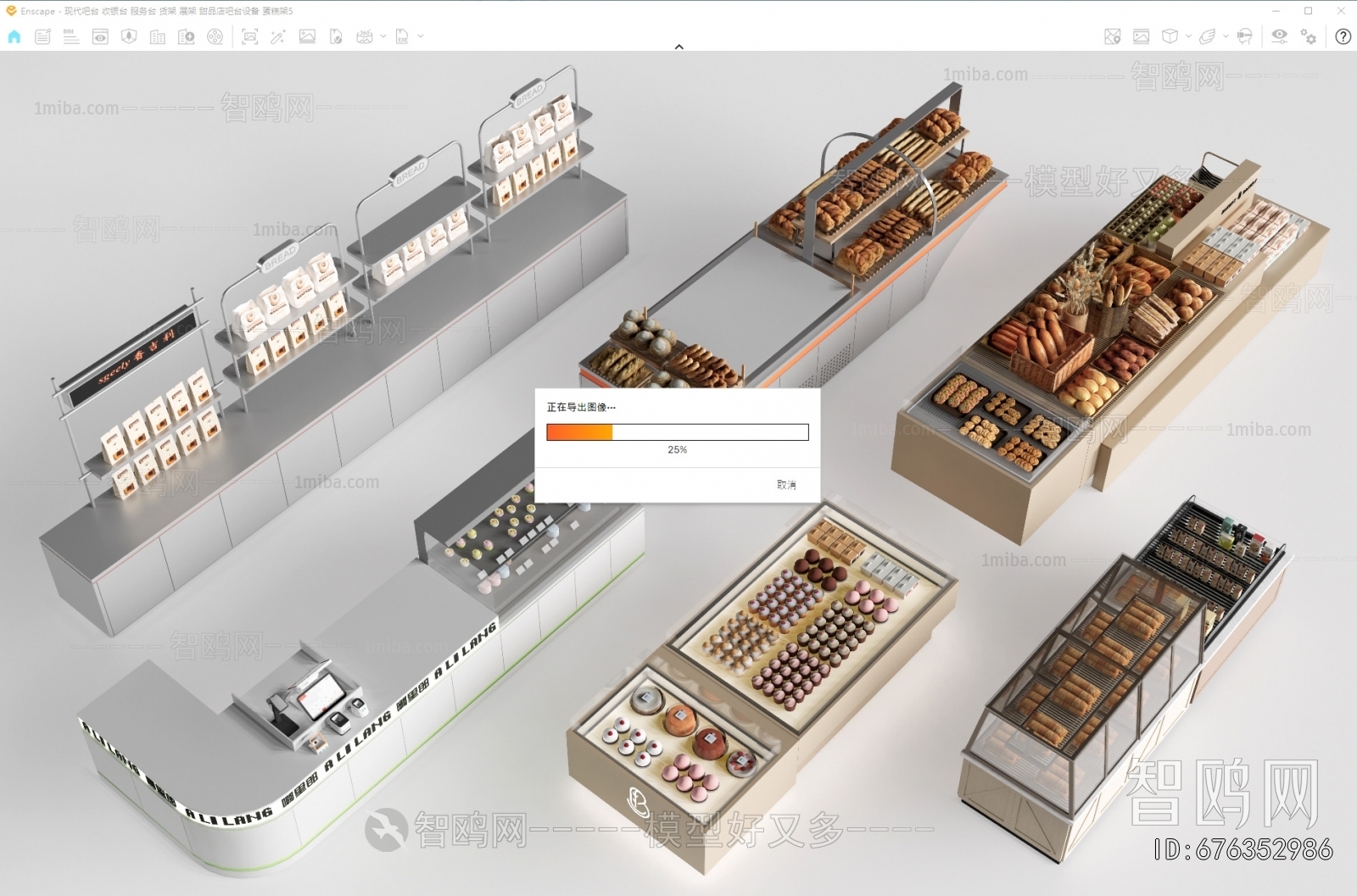Toggle the winged shoe fly mode
Screen dimensions: 1357x896
1207,36
